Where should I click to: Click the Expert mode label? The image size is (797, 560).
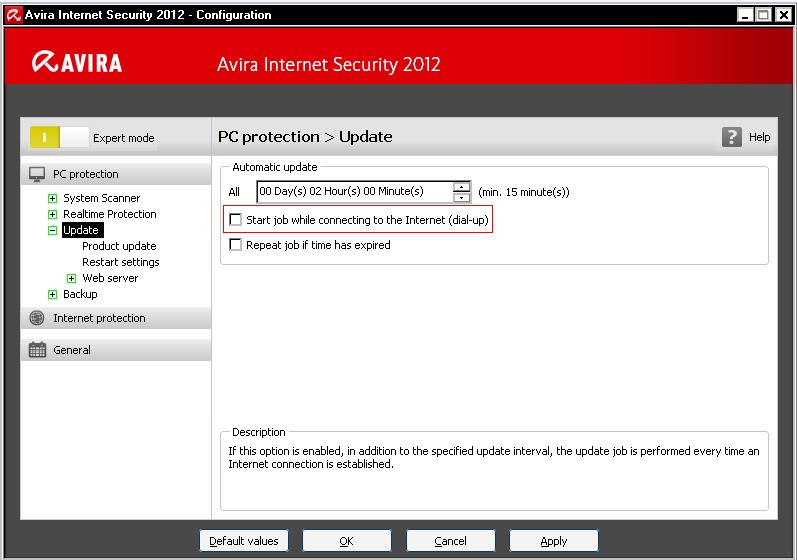click(x=124, y=138)
